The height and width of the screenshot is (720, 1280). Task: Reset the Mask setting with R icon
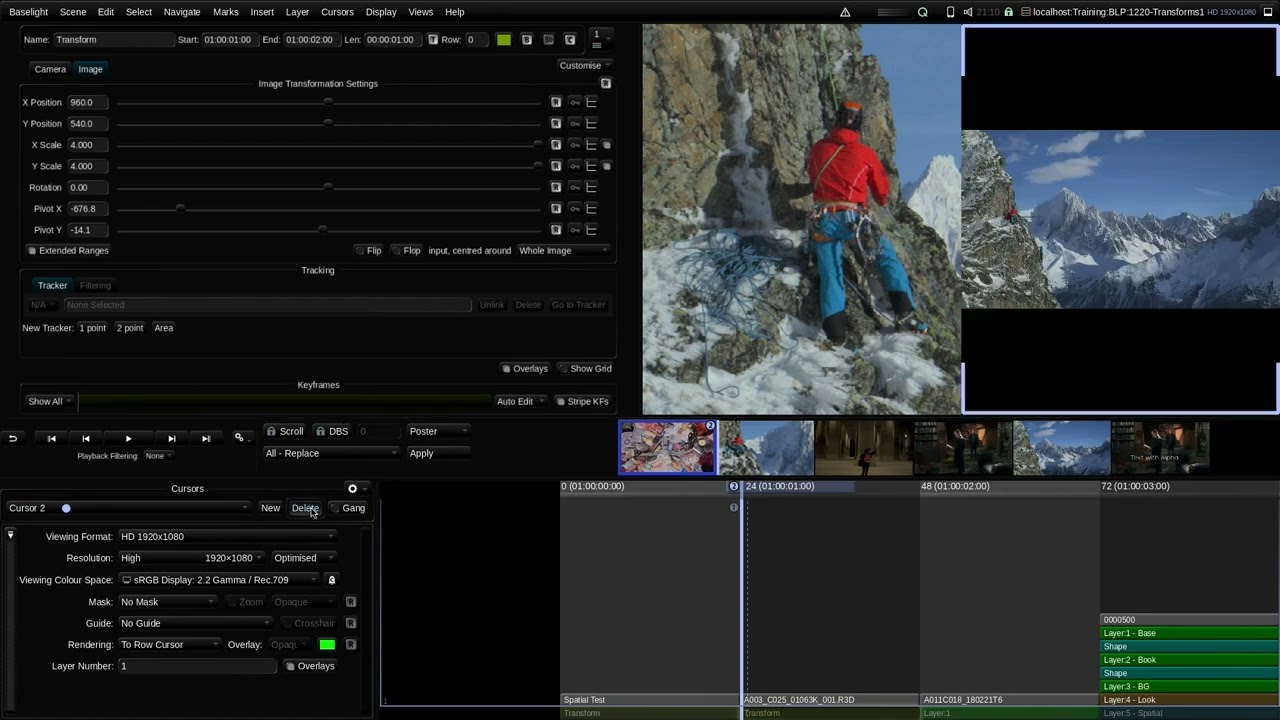(351, 602)
